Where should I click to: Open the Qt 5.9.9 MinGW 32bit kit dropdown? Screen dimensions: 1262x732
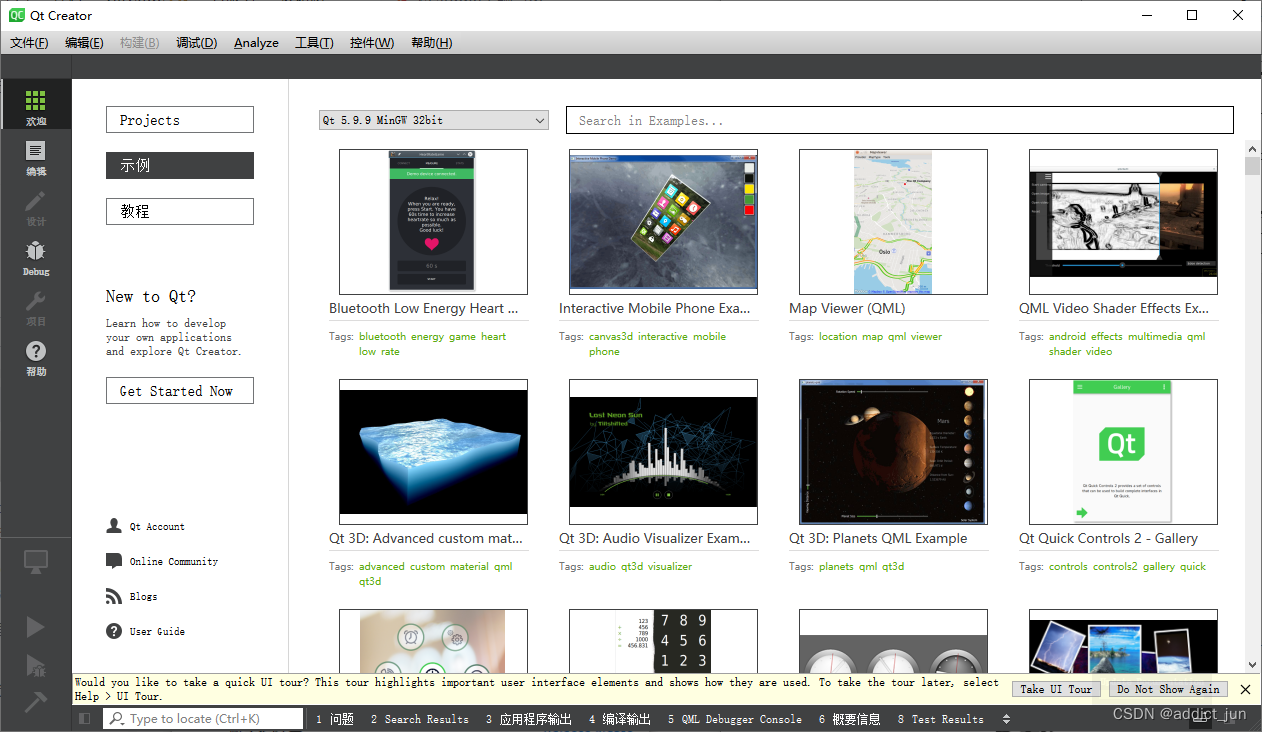click(x=434, y=120)
